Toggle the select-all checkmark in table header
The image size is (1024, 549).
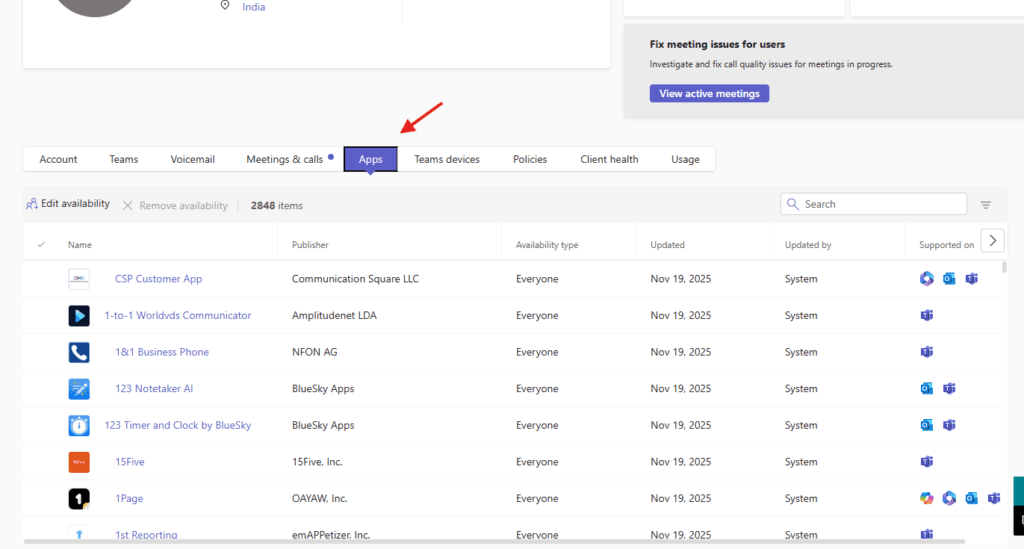click(x=41, y=245)
